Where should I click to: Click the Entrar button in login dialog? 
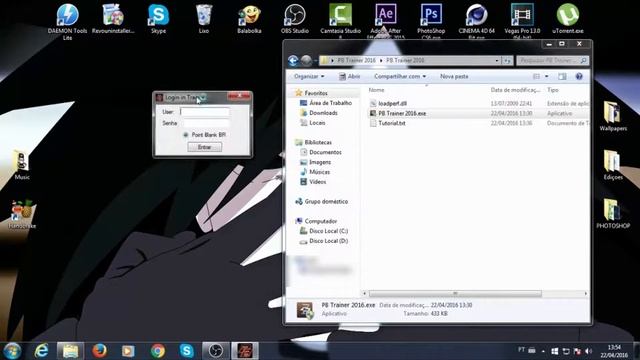coord(204,147)
